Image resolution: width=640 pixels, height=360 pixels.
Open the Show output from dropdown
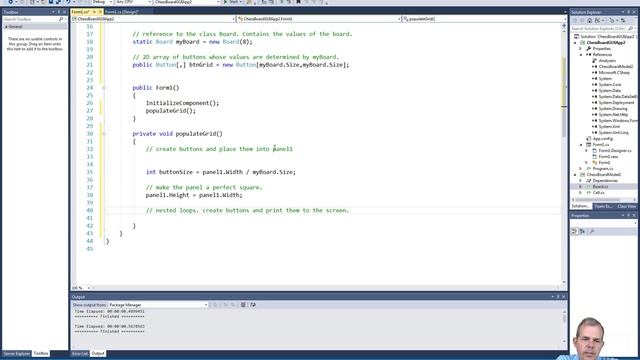tap(158, 305)
